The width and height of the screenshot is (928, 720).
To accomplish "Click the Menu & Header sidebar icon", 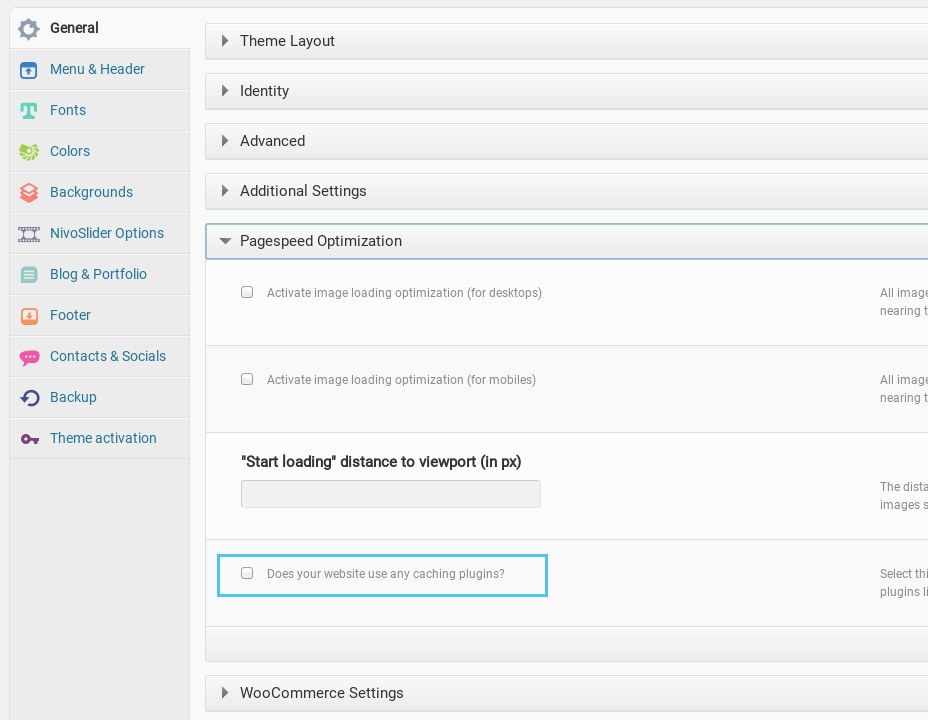I will 30,70.
